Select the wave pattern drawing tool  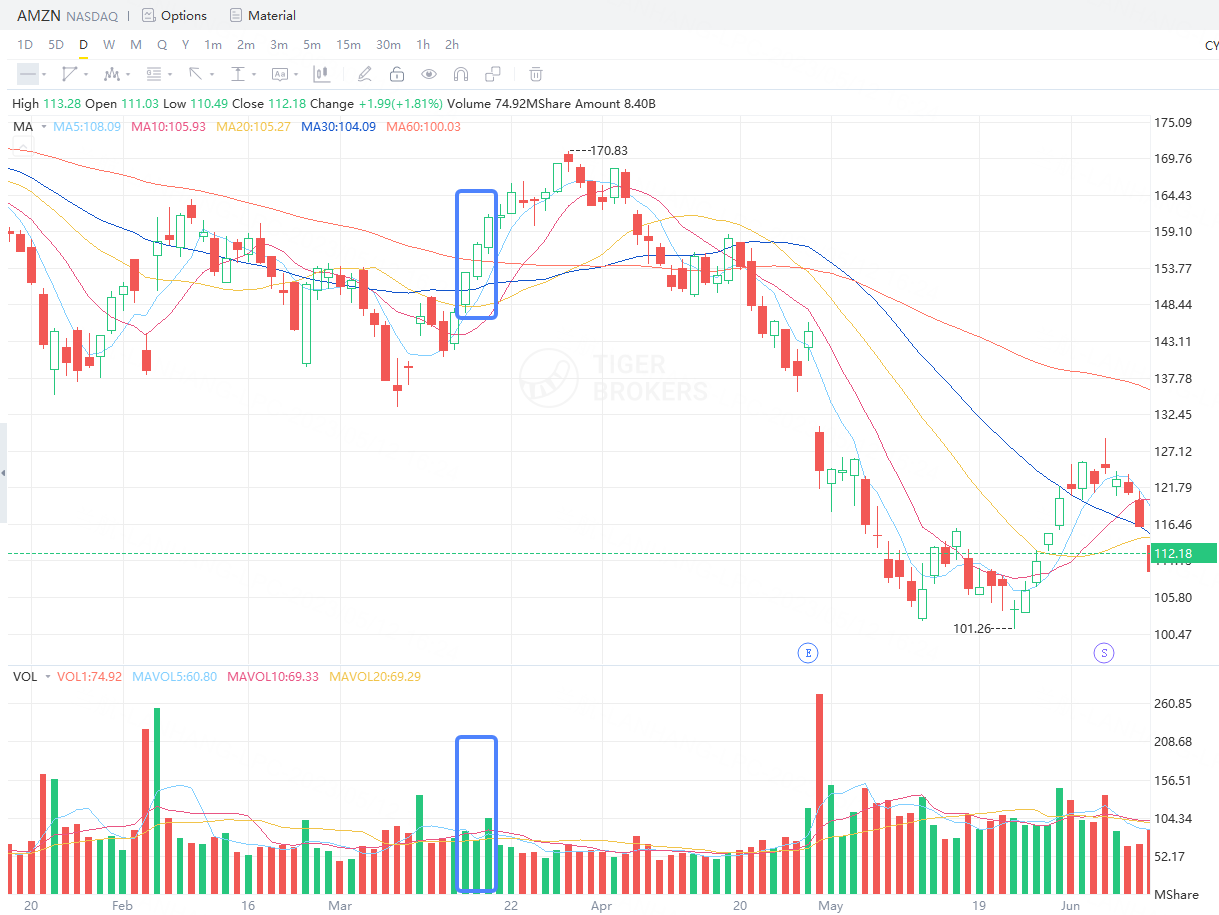112,74
